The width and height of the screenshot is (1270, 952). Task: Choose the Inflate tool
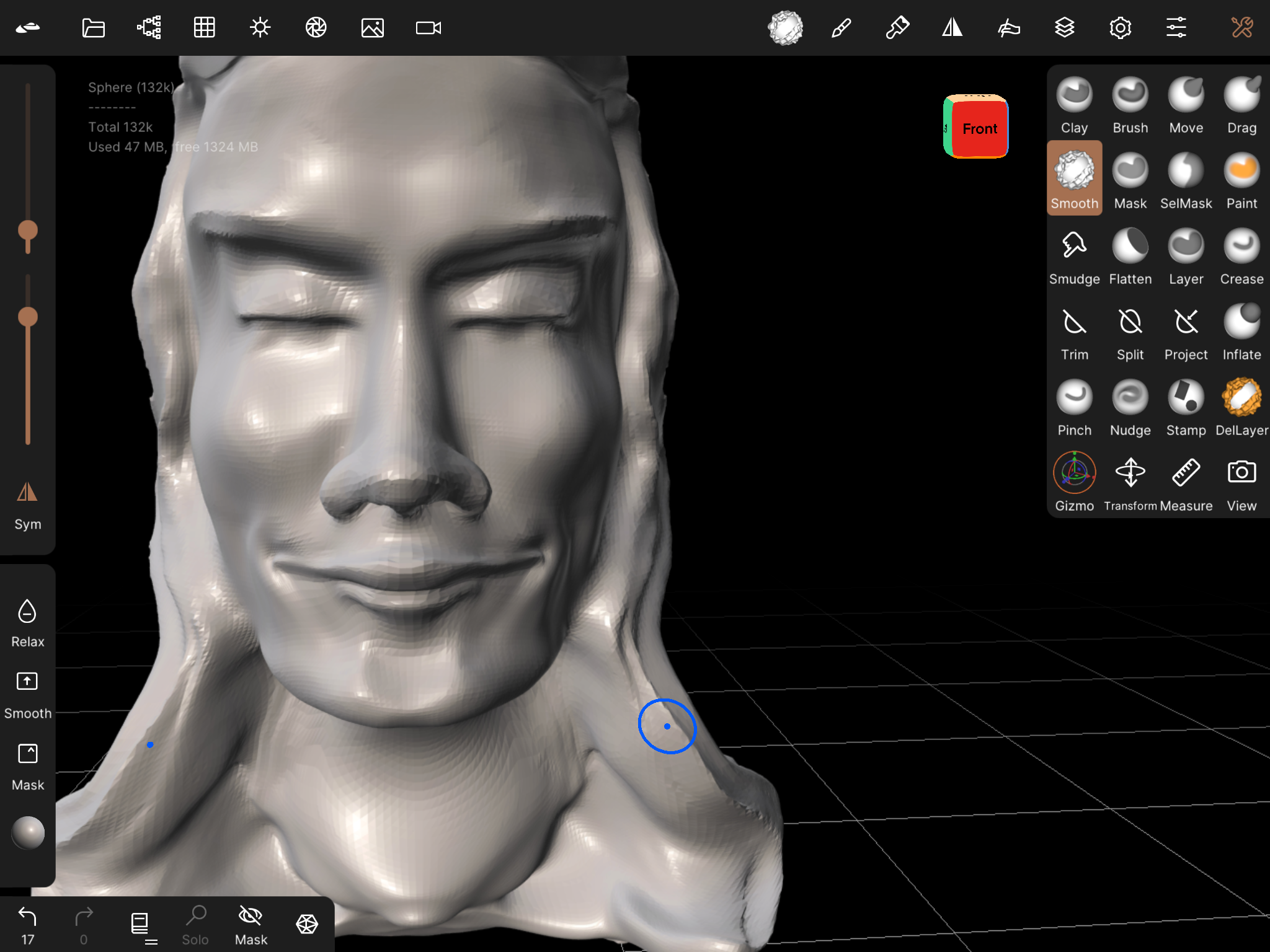[1241, 332]
